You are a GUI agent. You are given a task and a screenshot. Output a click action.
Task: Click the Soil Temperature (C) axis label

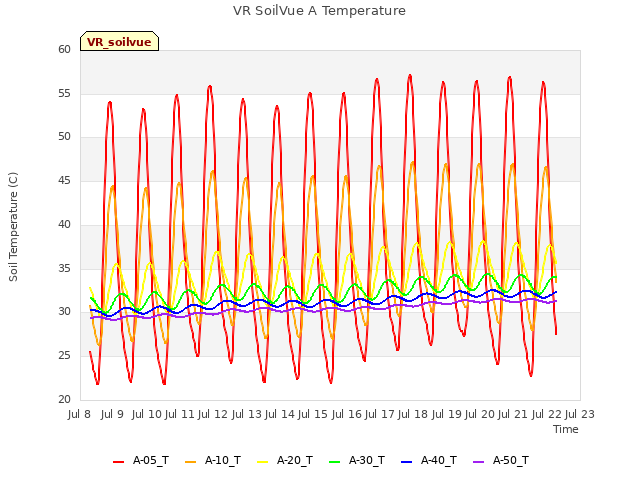pos(13,227)
